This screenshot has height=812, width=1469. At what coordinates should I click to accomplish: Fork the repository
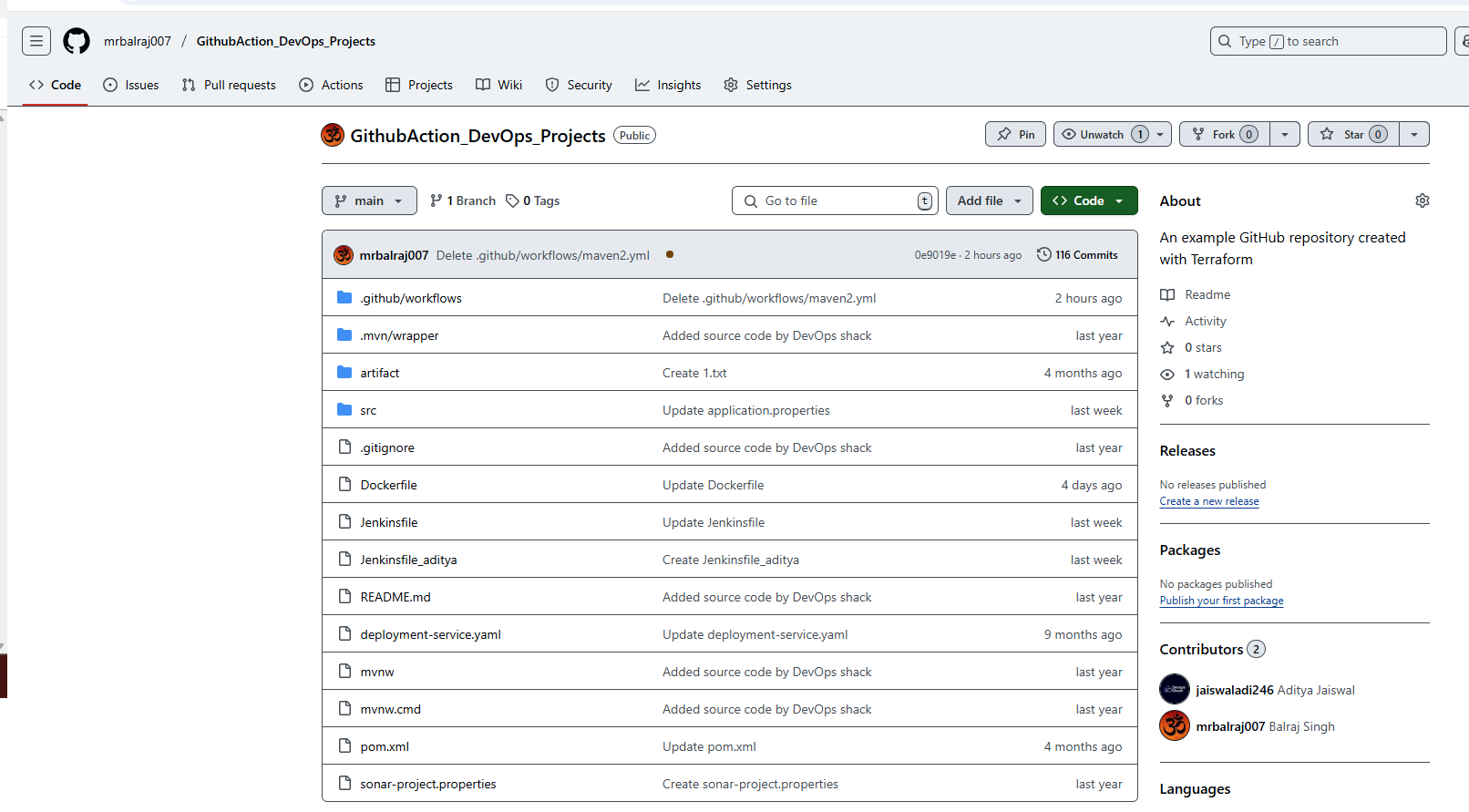coord(1224,134)
